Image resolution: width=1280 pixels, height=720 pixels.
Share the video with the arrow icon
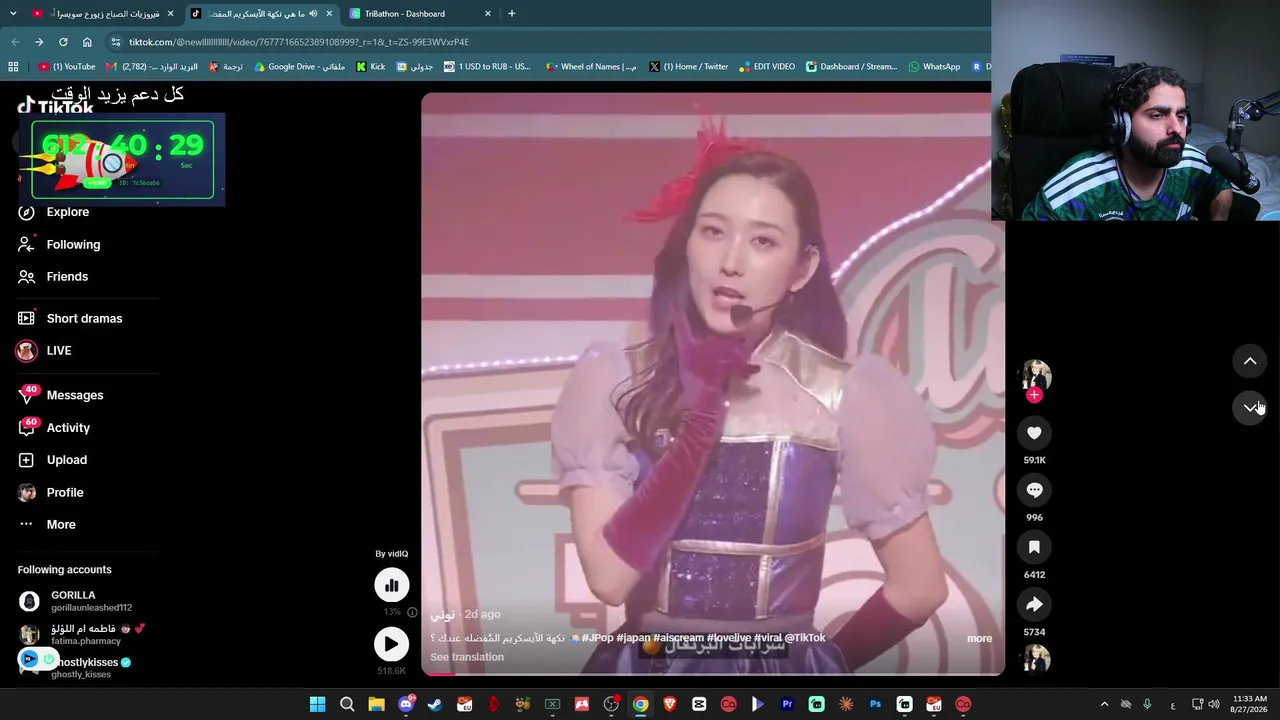[1034, 604]
